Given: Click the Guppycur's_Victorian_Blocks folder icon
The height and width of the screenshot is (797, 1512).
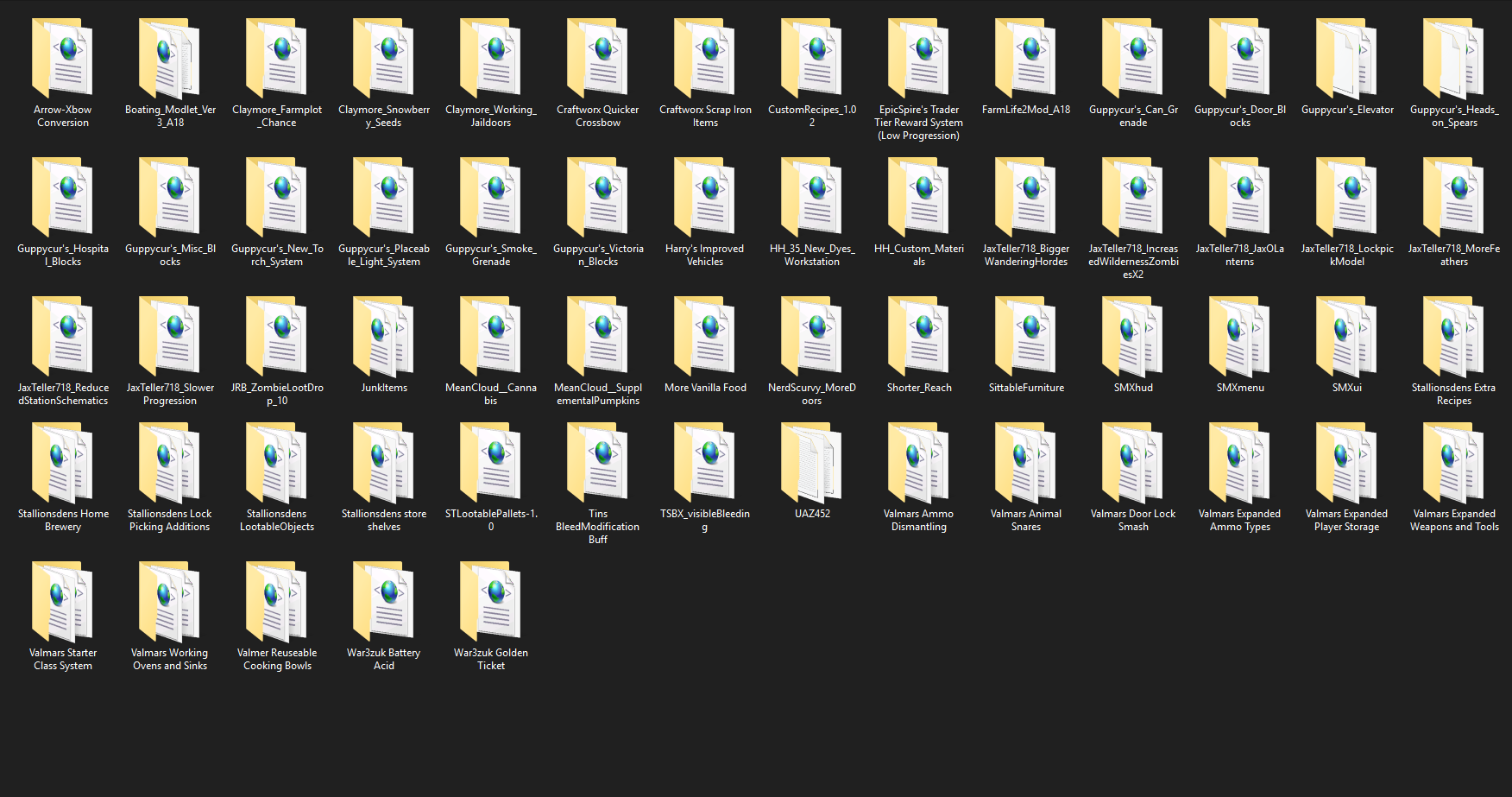Looking at the screenshot, I should tap(598, 198).
